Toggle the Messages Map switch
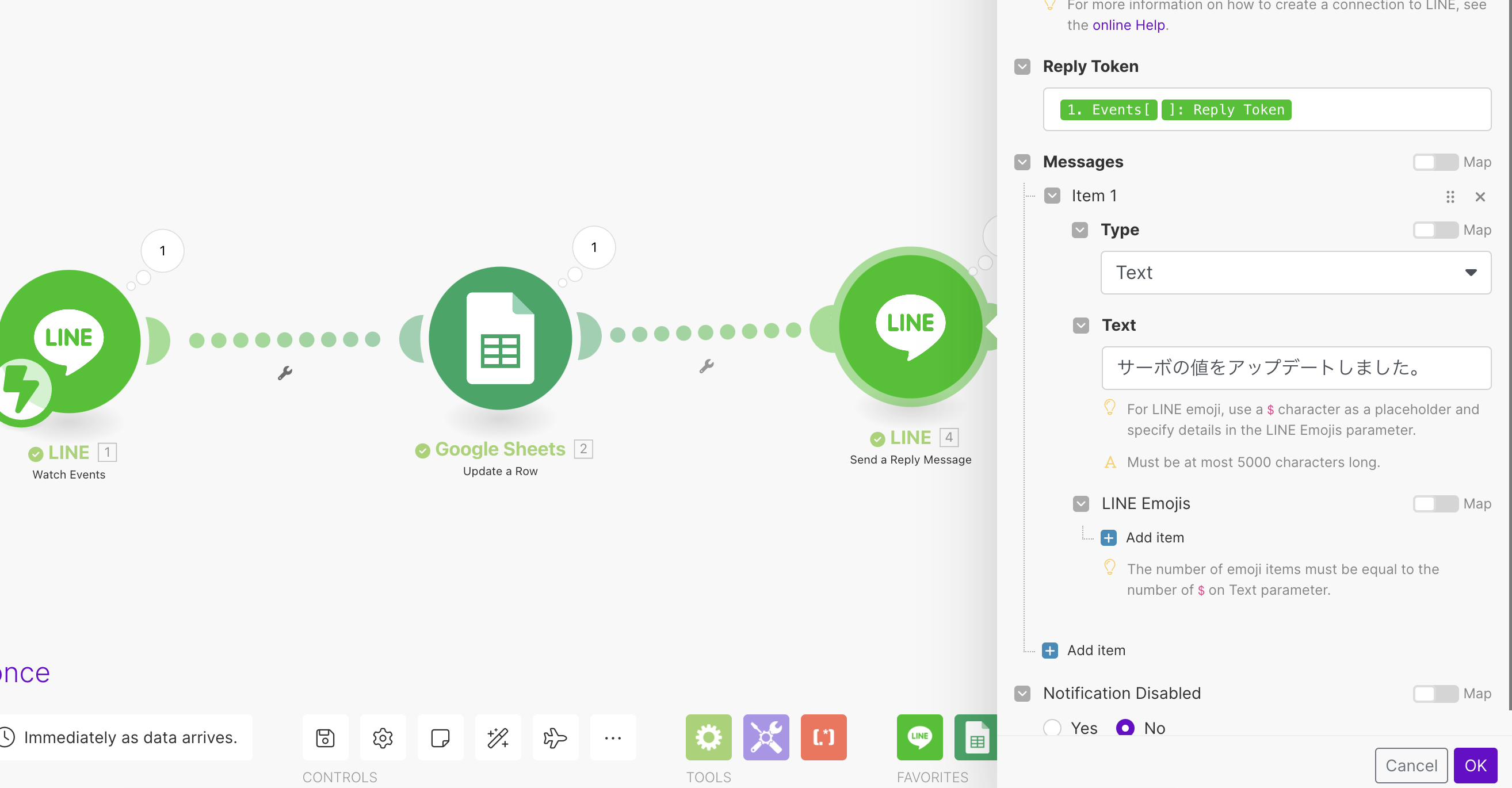This screenshot has width=1512, height=788. click(1435, 162)
